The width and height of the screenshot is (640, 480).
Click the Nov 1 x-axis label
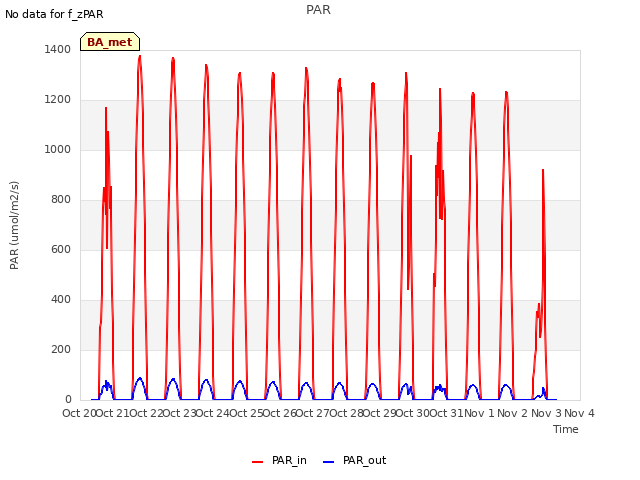(479, 413)
